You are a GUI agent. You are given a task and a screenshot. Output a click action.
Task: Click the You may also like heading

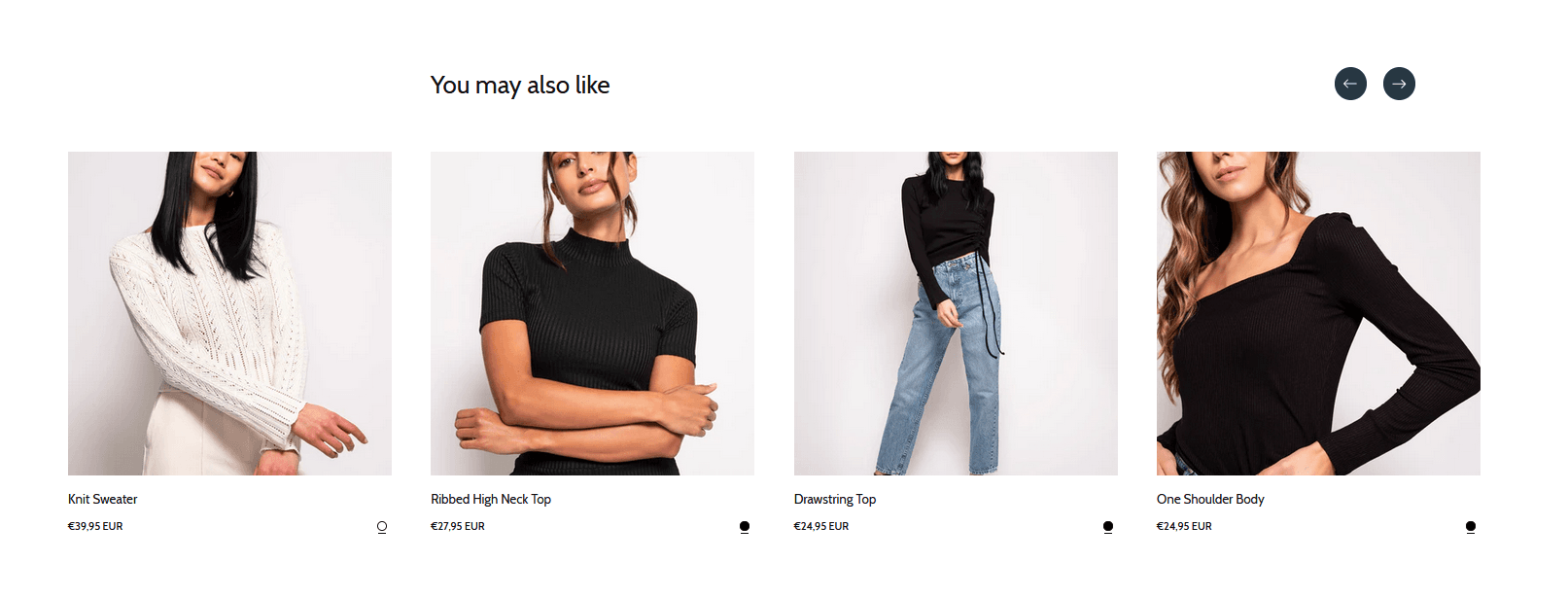(520, 86)
